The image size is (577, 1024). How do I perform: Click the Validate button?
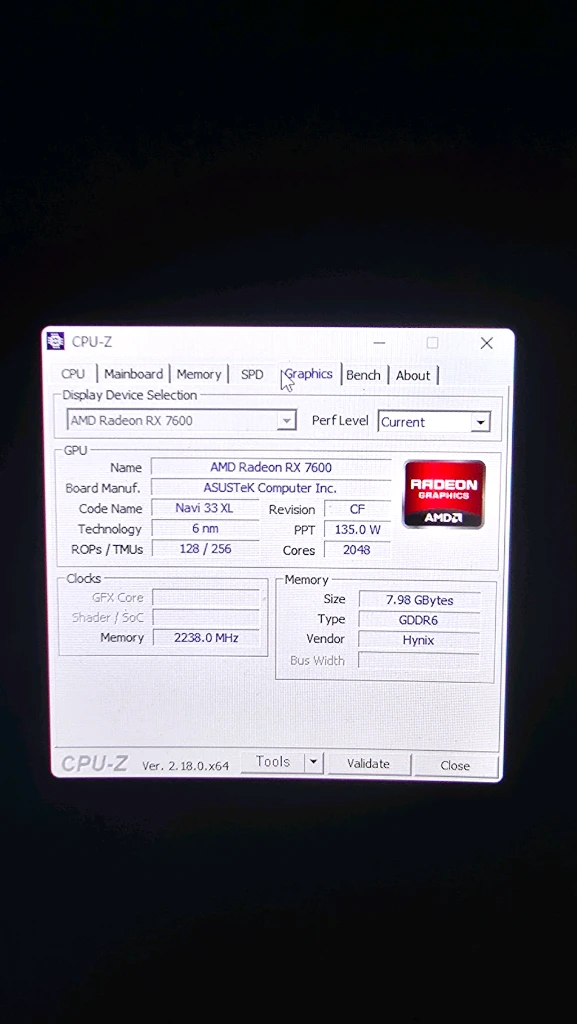(x=369, y=764)
